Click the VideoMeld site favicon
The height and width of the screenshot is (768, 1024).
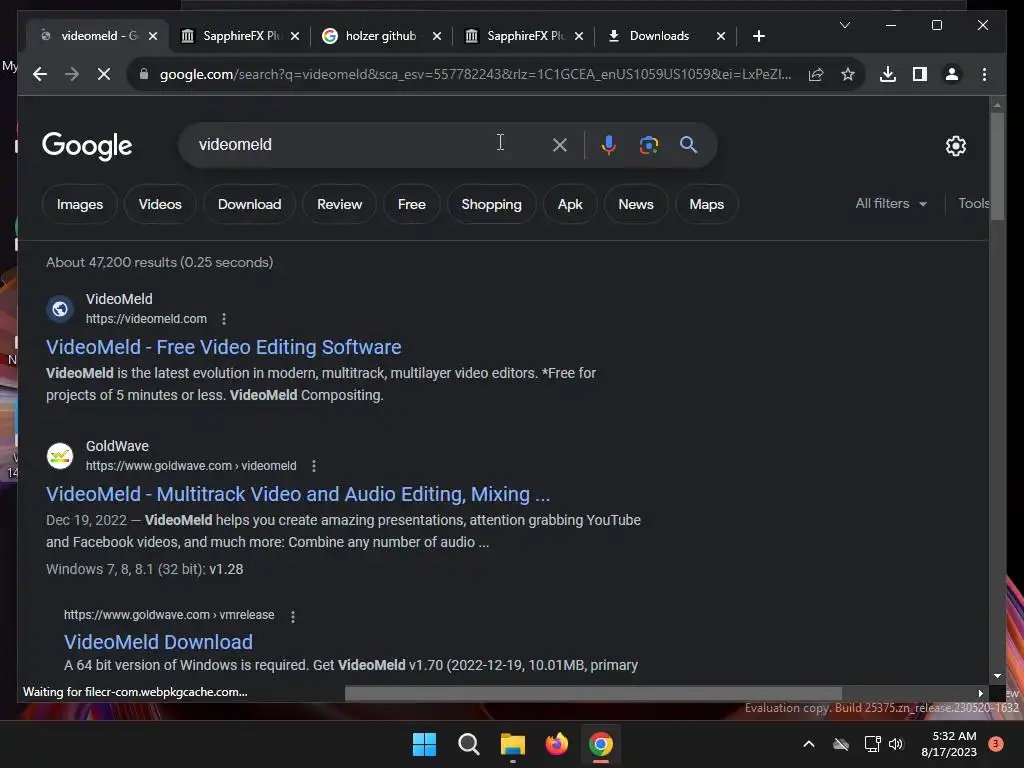click(60, 309)
